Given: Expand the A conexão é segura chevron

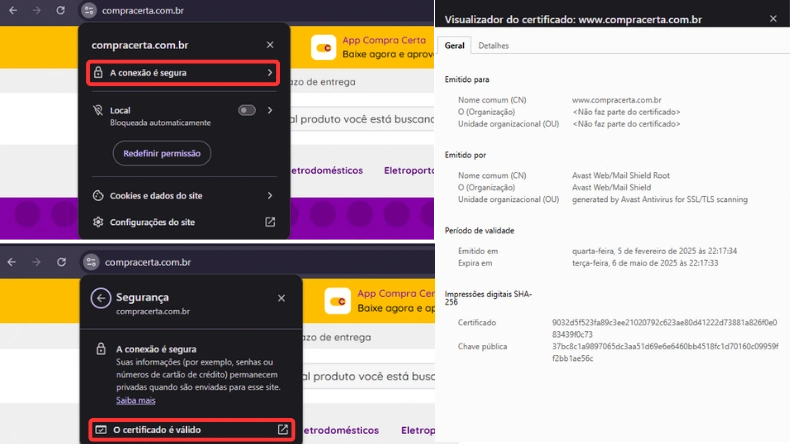Looking at the screenshot, I should point(270,73).
